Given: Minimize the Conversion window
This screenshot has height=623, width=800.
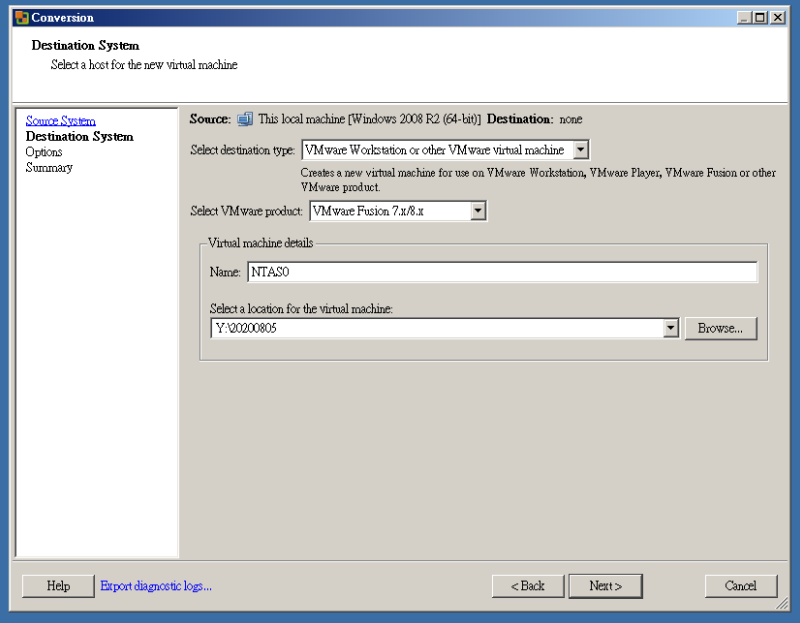Looking at the screenshot, I should (x=744, y=18).
